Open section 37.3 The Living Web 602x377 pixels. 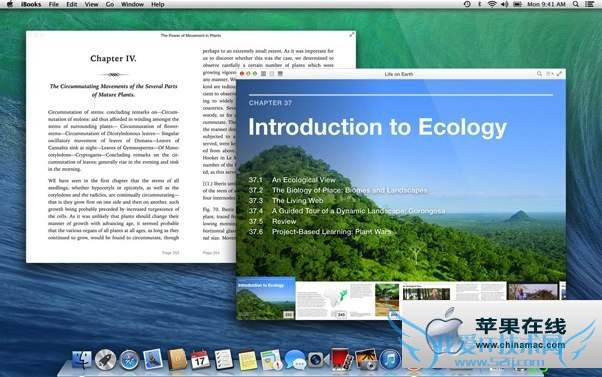286,200
